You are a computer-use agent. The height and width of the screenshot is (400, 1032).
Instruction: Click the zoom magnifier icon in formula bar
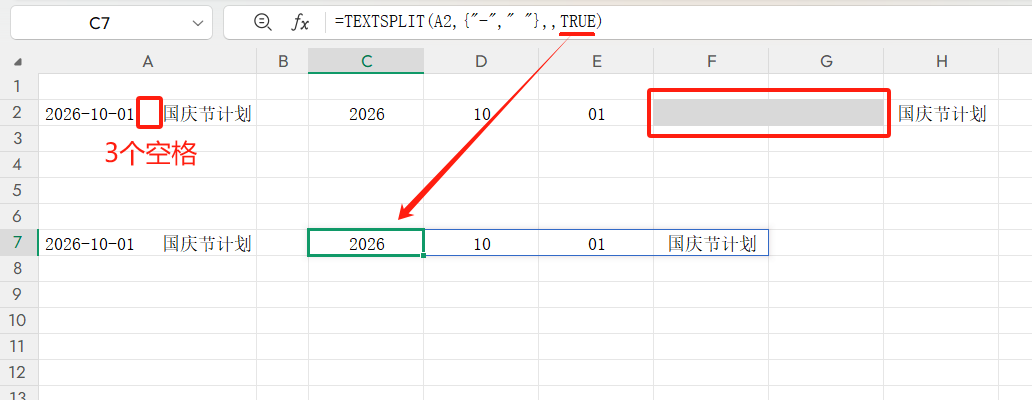[x=263, y=22]
